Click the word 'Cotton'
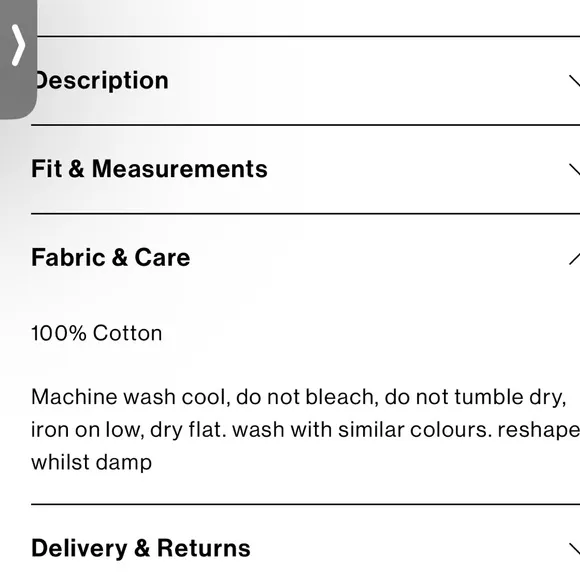 click(128, 333)
